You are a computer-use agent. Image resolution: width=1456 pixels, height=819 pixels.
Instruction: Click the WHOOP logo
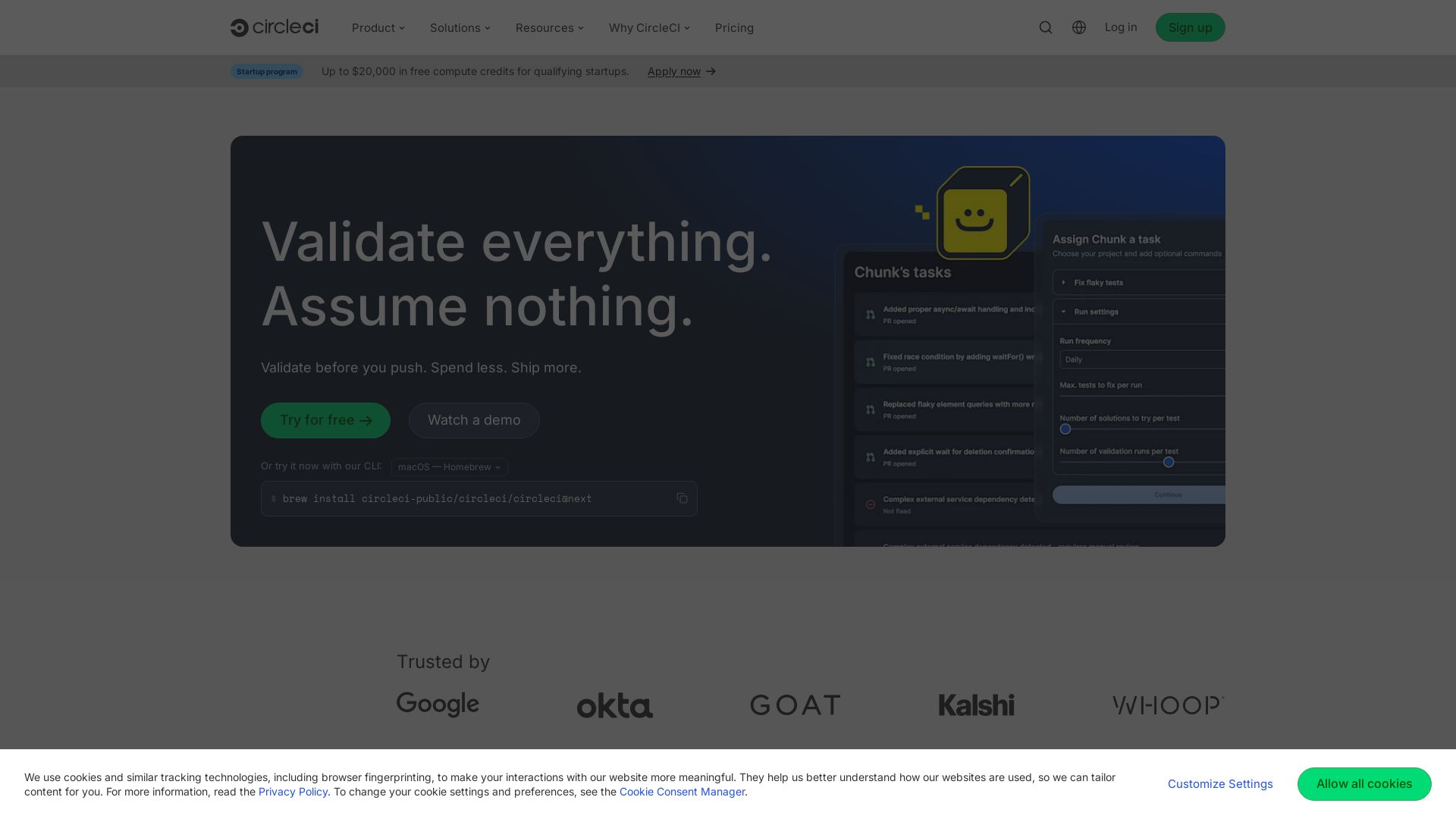click(1169, 705)
